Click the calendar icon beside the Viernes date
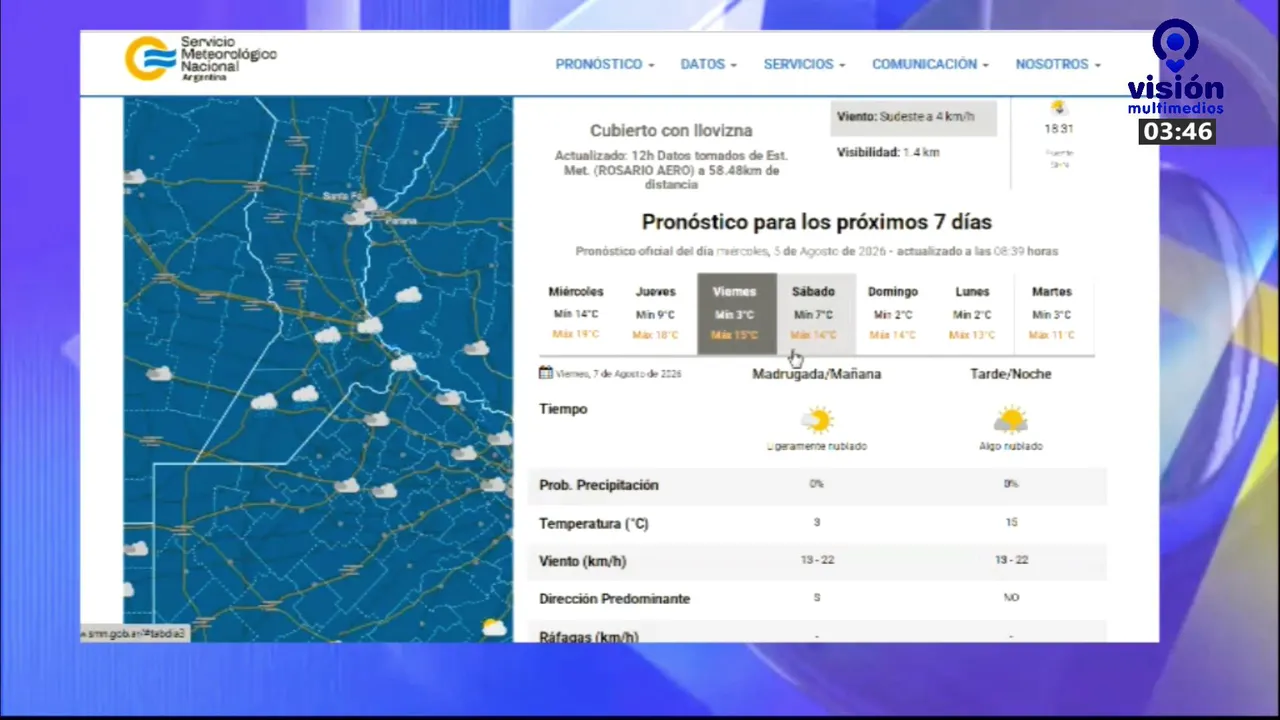The height and width of the screenshot is (720, 1280). [x=546, y=373]
